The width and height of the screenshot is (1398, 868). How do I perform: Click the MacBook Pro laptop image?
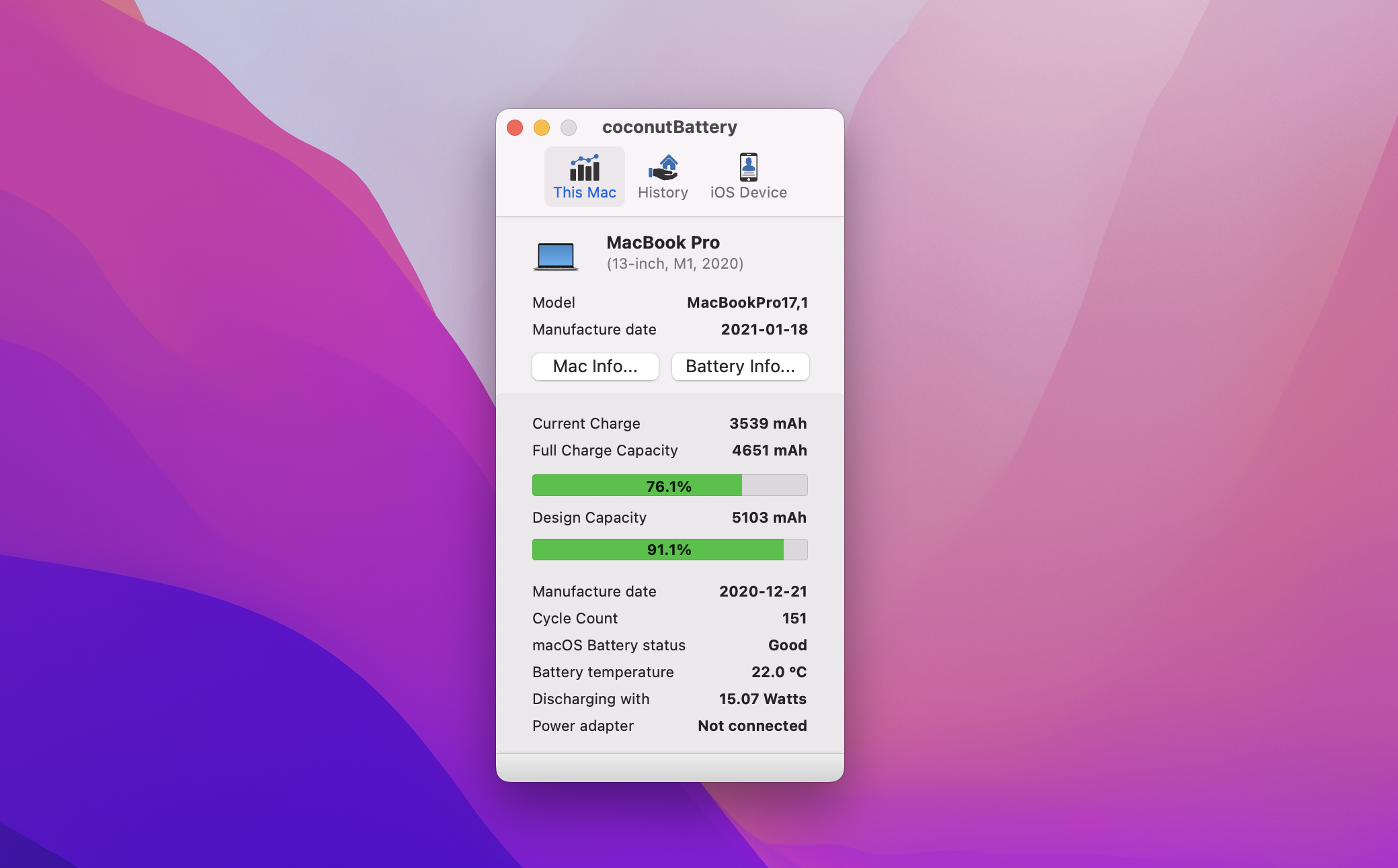tap(556, 256)
